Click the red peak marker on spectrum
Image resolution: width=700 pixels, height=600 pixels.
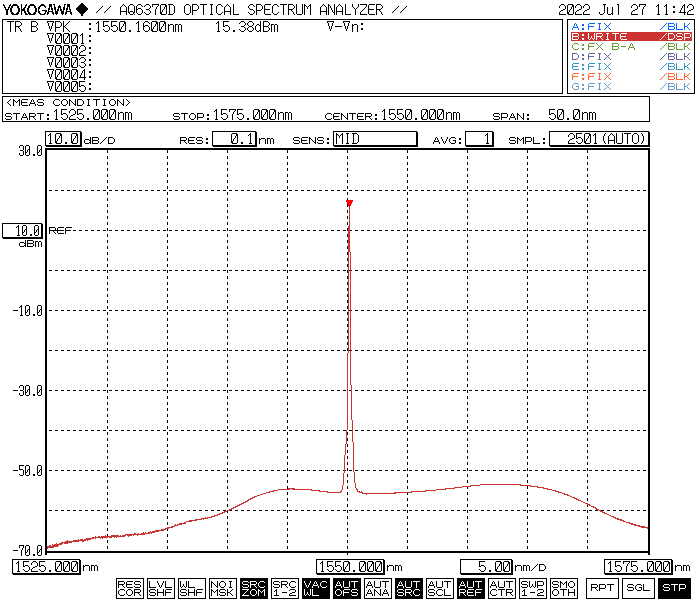[349, 204]
